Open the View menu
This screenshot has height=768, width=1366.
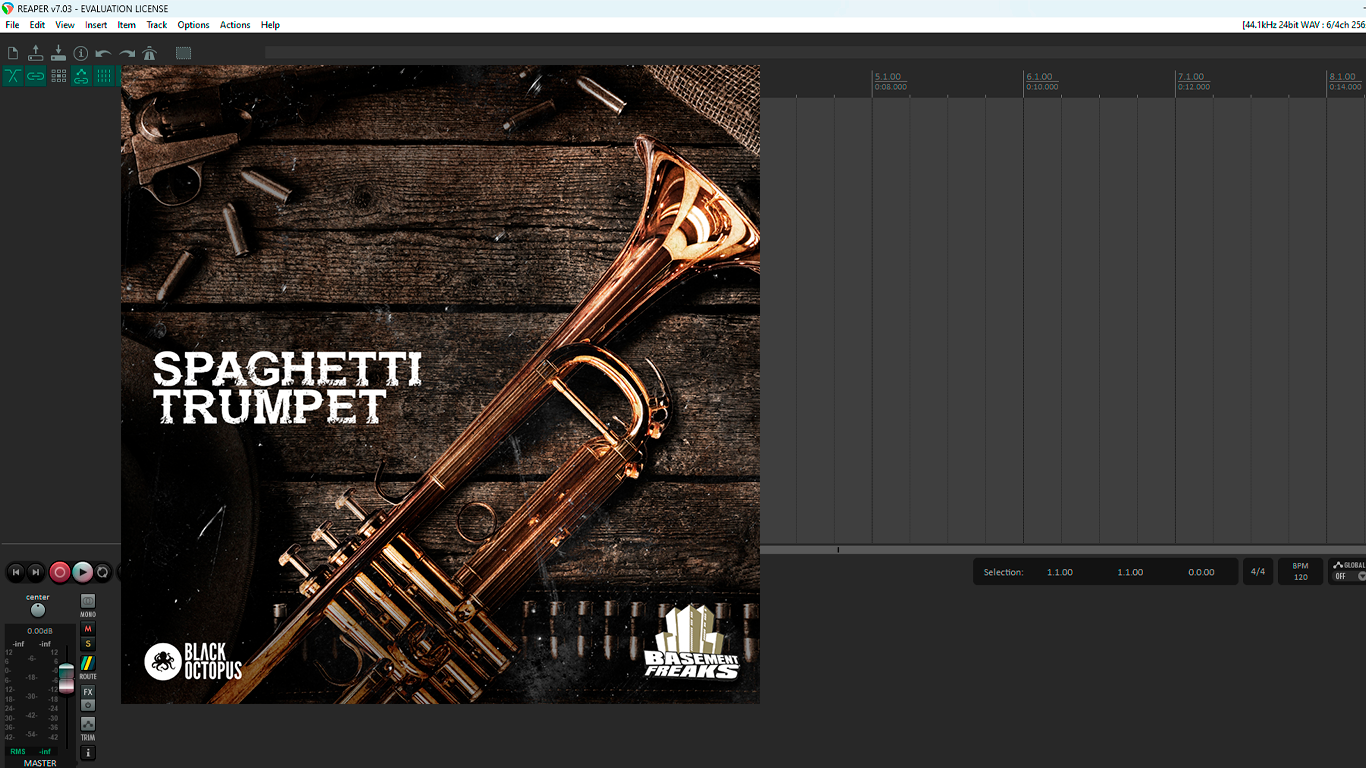pos(65,25)
